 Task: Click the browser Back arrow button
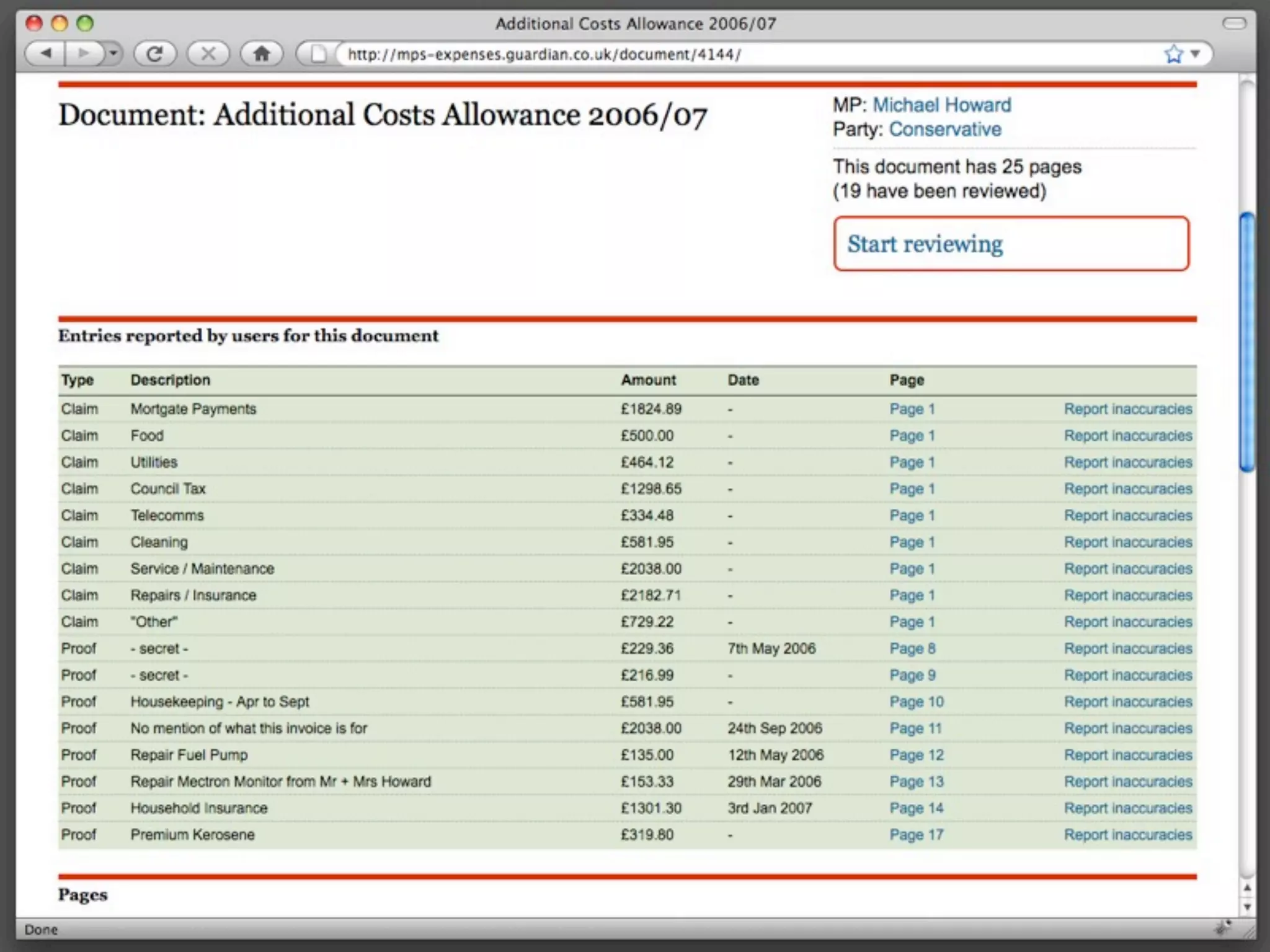click(x=45, y=54)
